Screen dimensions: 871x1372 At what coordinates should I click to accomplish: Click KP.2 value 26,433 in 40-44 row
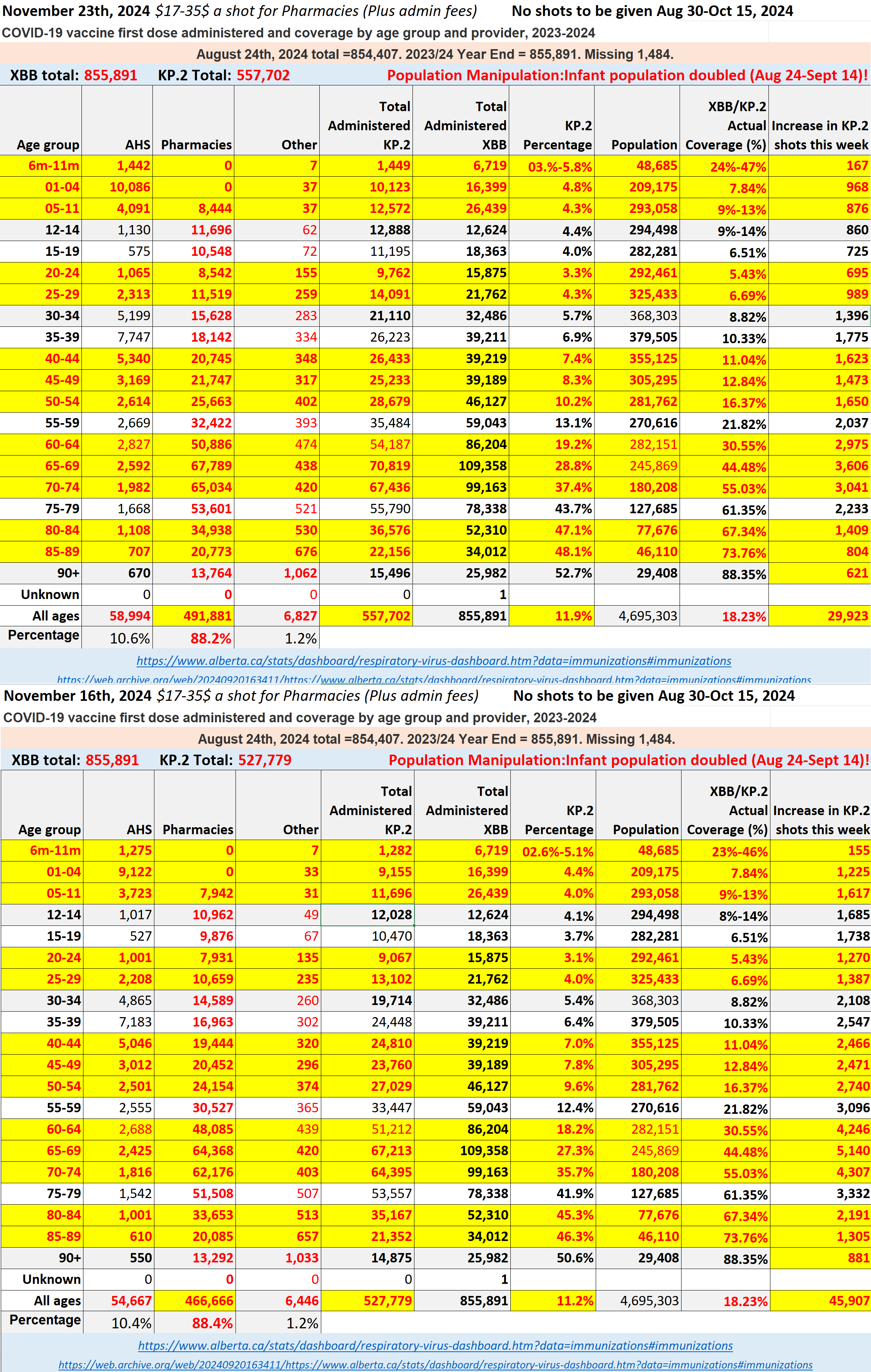coord(366,359)
